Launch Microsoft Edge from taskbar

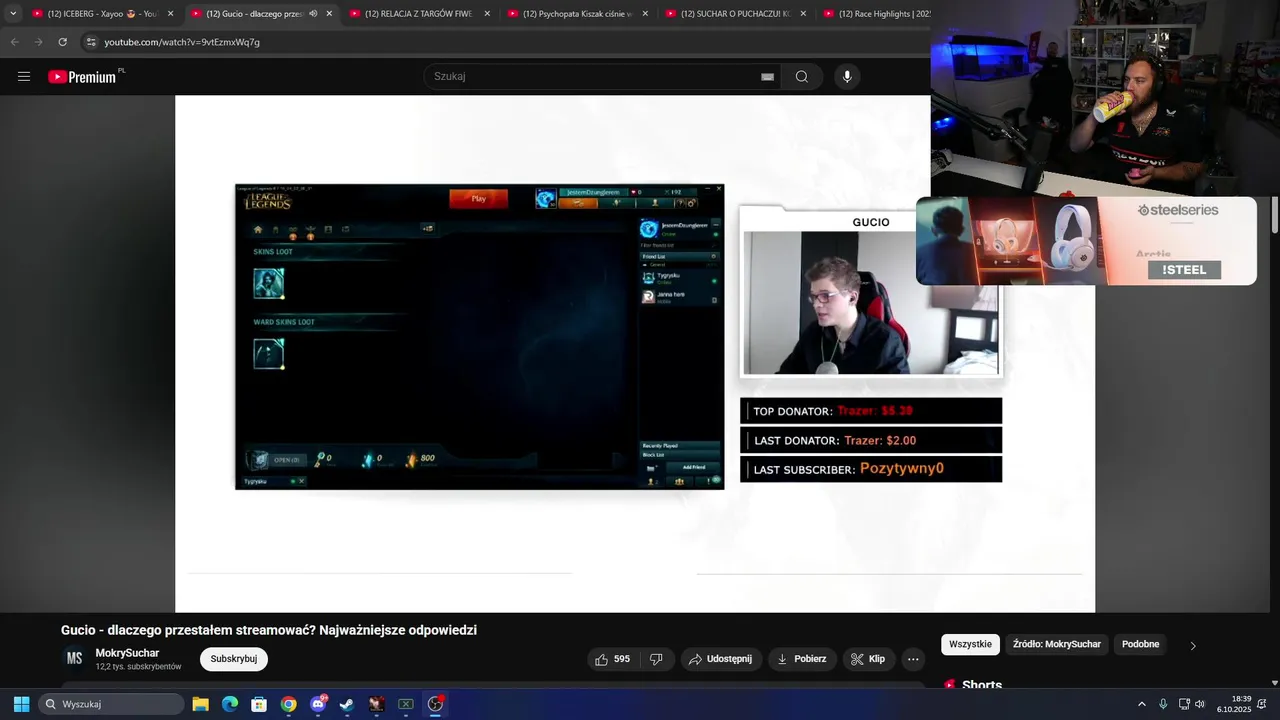pyautogui.click(x=230, y=704)
